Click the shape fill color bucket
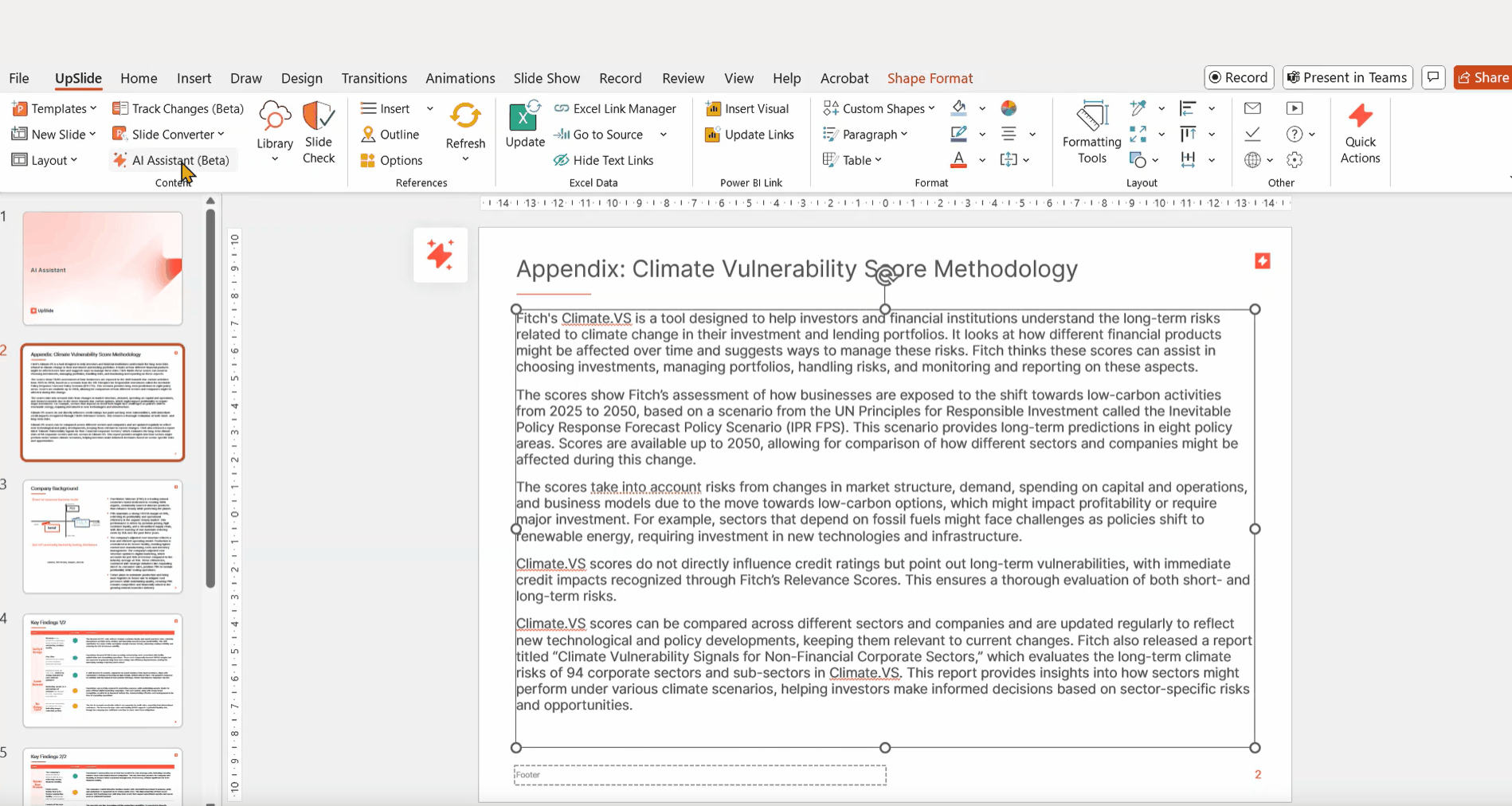The height and width of the screenshot is (806, 1512). [959, 108]
